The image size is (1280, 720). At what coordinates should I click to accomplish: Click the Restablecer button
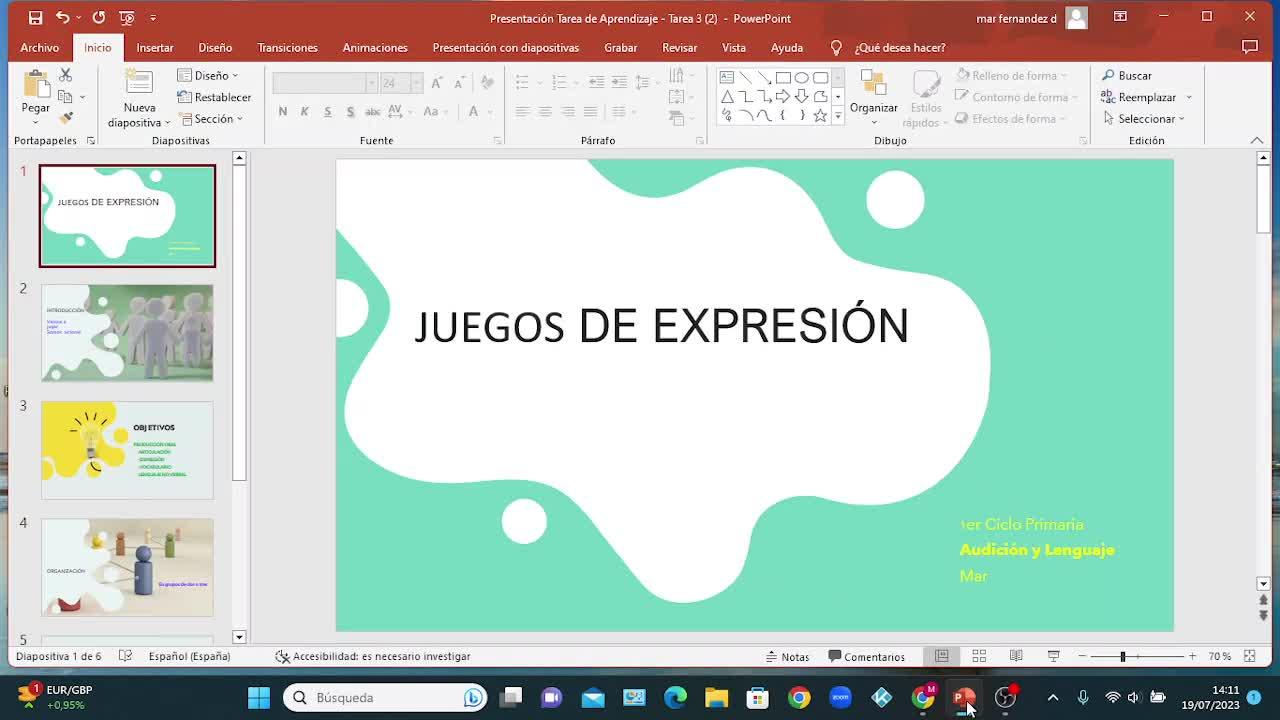[214, 97]
